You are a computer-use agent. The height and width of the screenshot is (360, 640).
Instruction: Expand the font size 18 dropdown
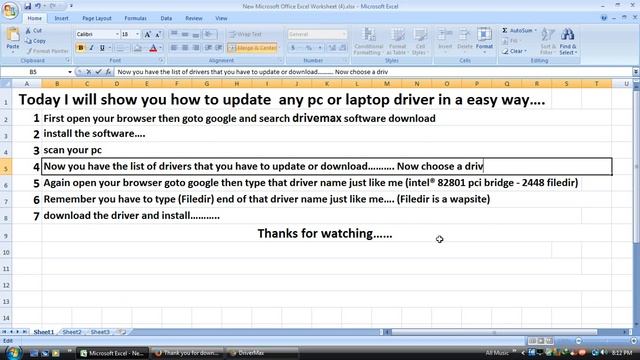(x=138, y=34)
